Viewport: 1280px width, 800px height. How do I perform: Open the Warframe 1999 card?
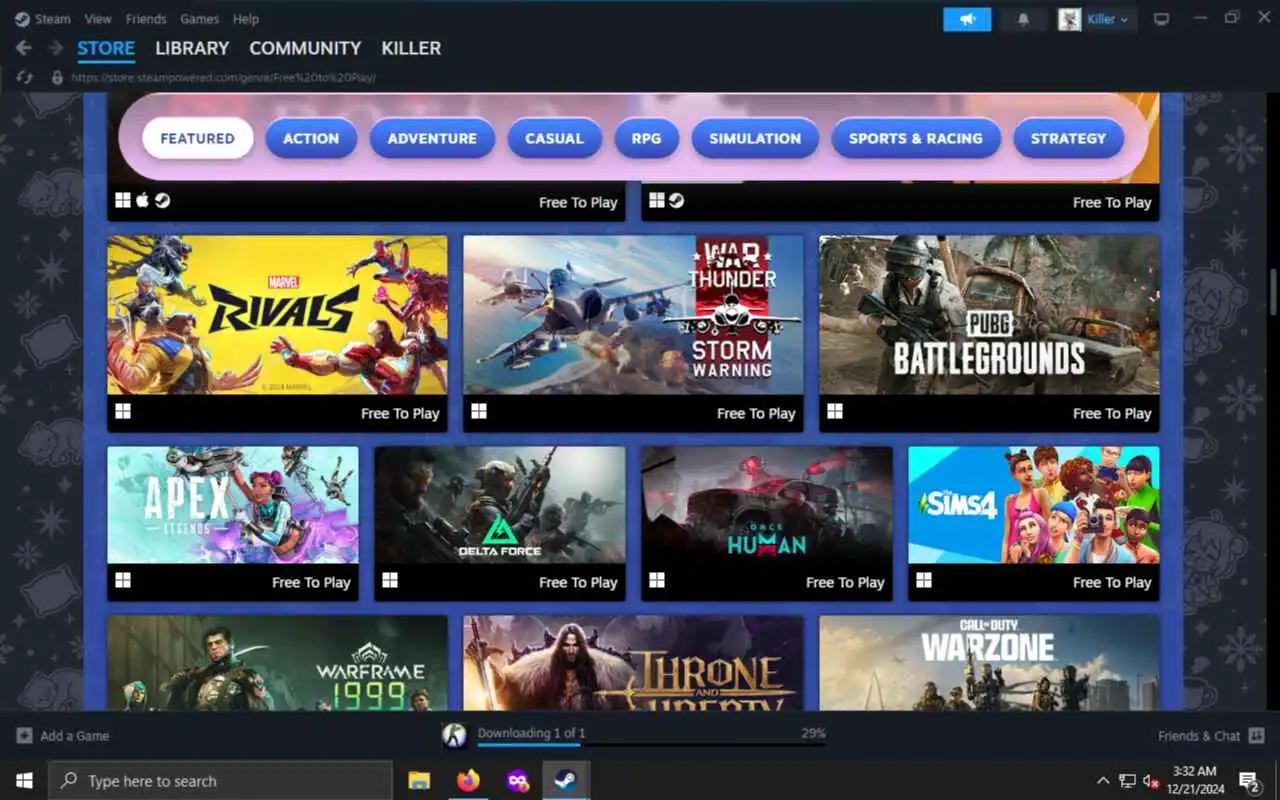277,663
